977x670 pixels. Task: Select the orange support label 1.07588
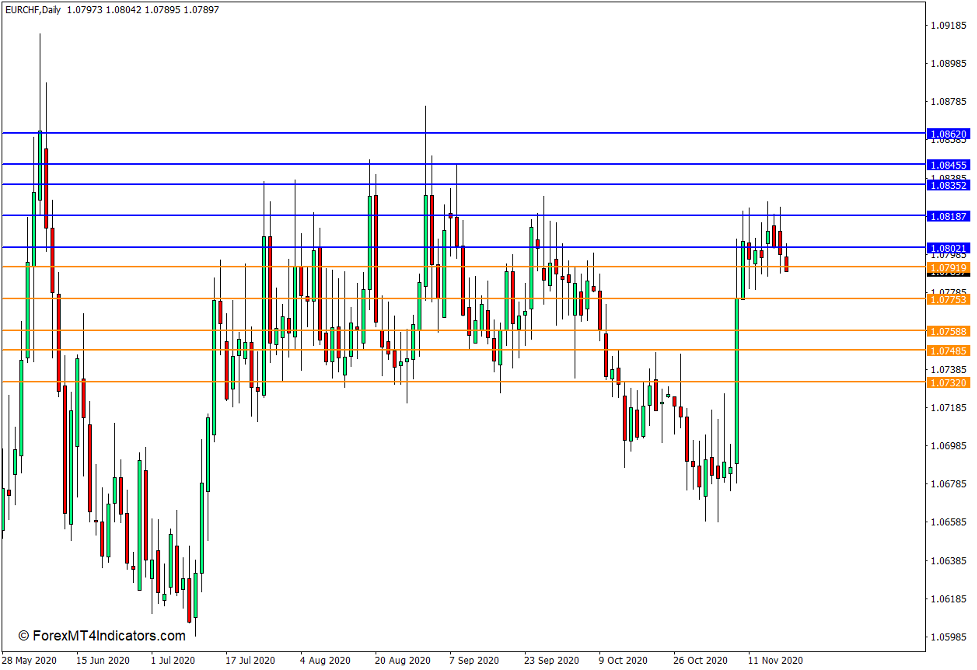[948, 333]
